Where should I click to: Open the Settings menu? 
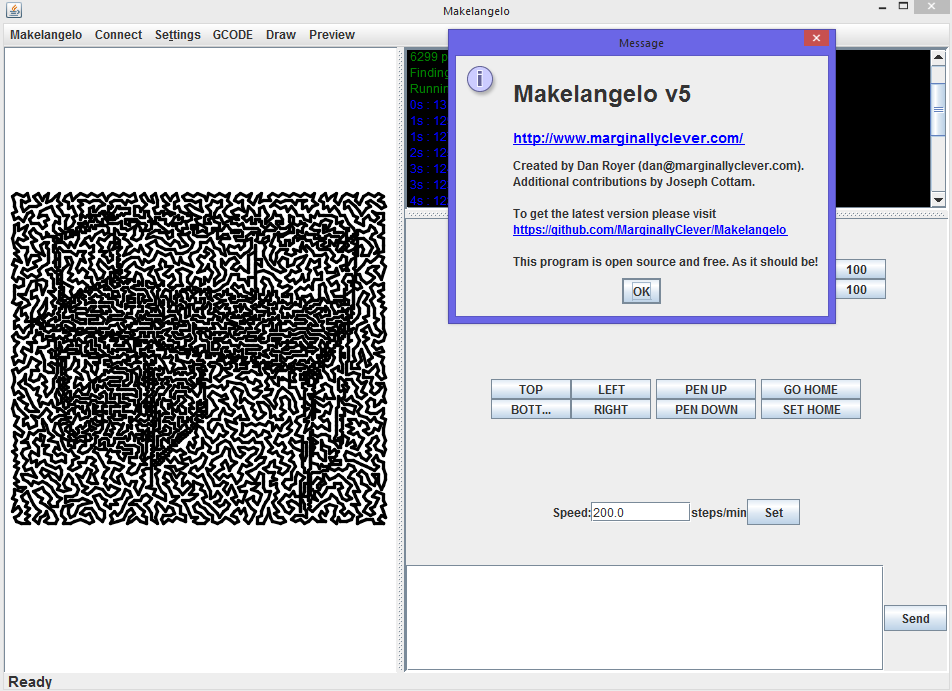coord(177,35)
